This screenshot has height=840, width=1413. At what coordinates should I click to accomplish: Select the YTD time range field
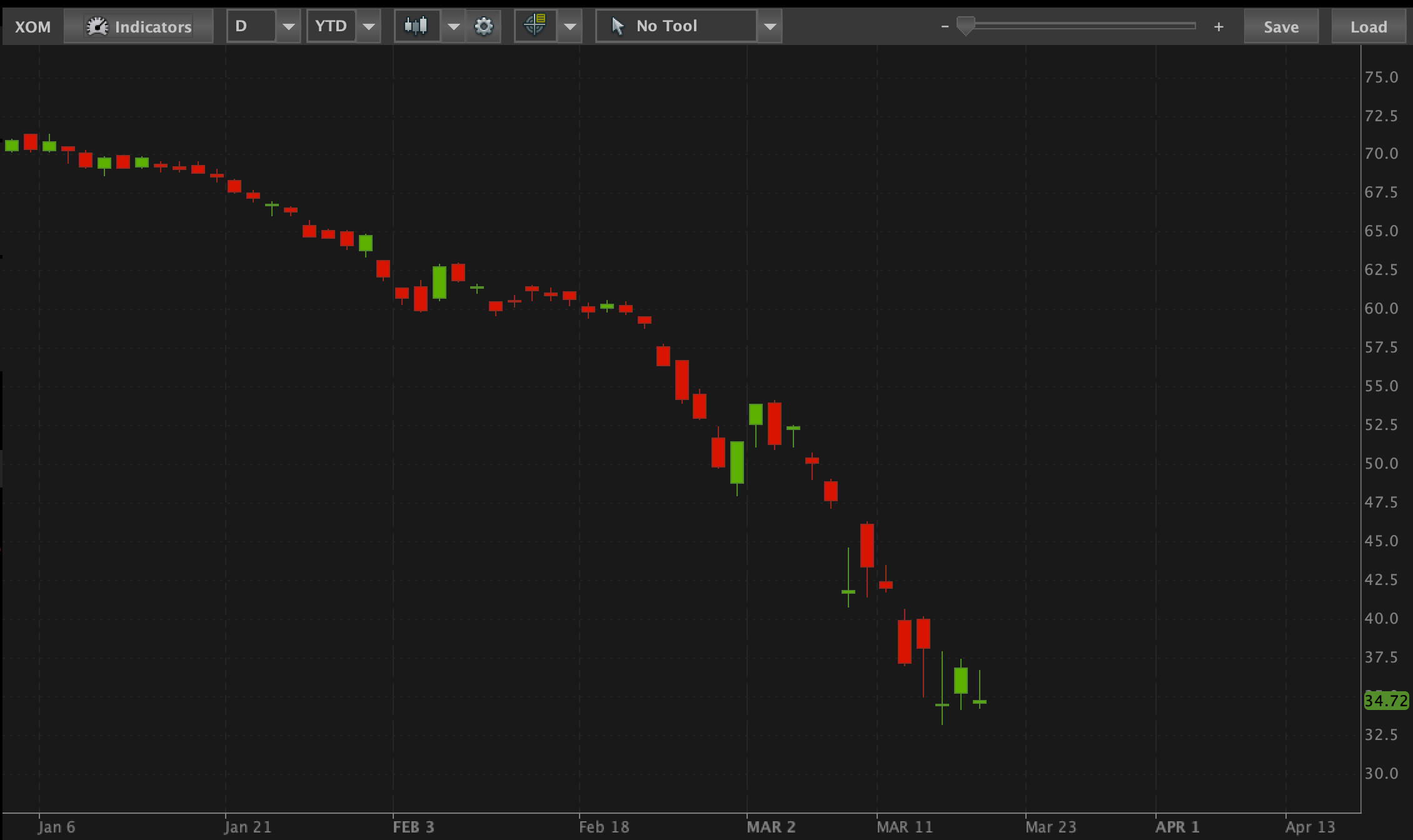point(331,26)
